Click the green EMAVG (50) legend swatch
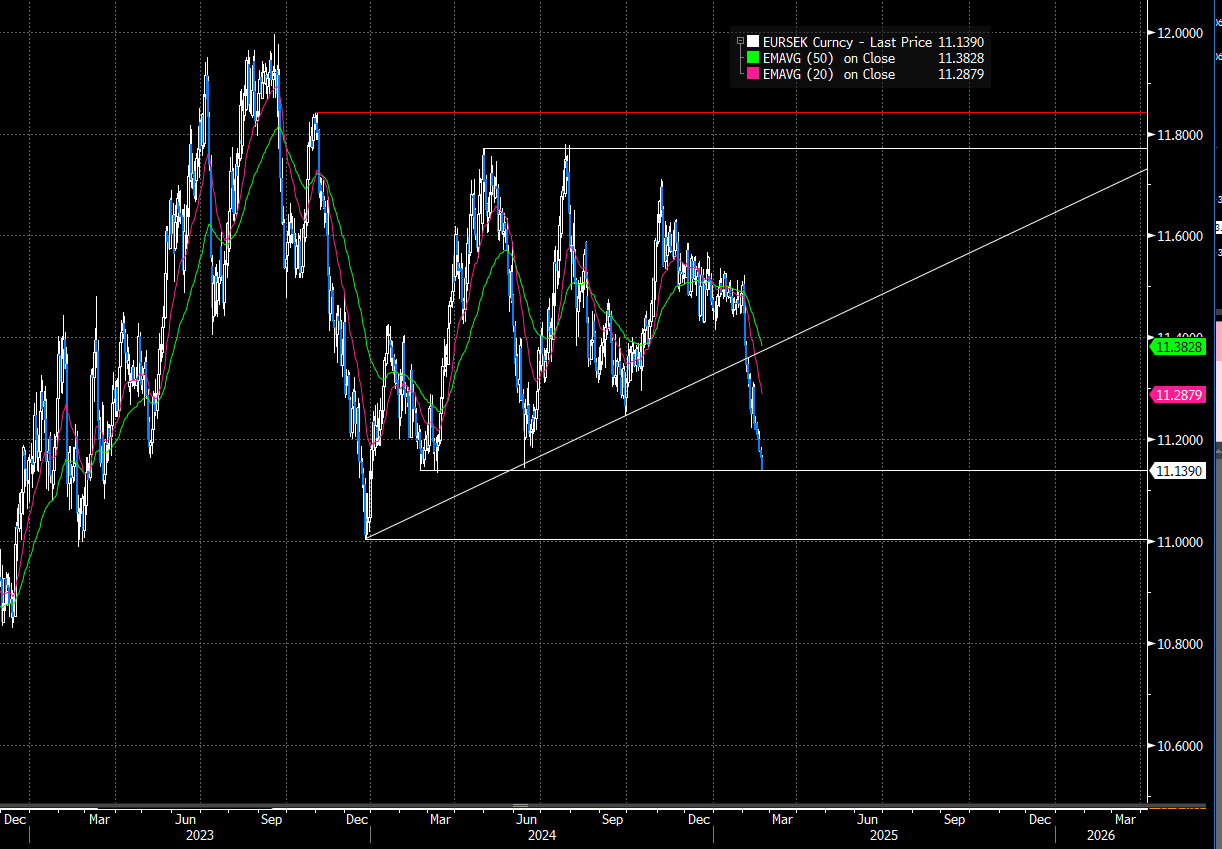The image size is (1222, 849). (753, 58)
